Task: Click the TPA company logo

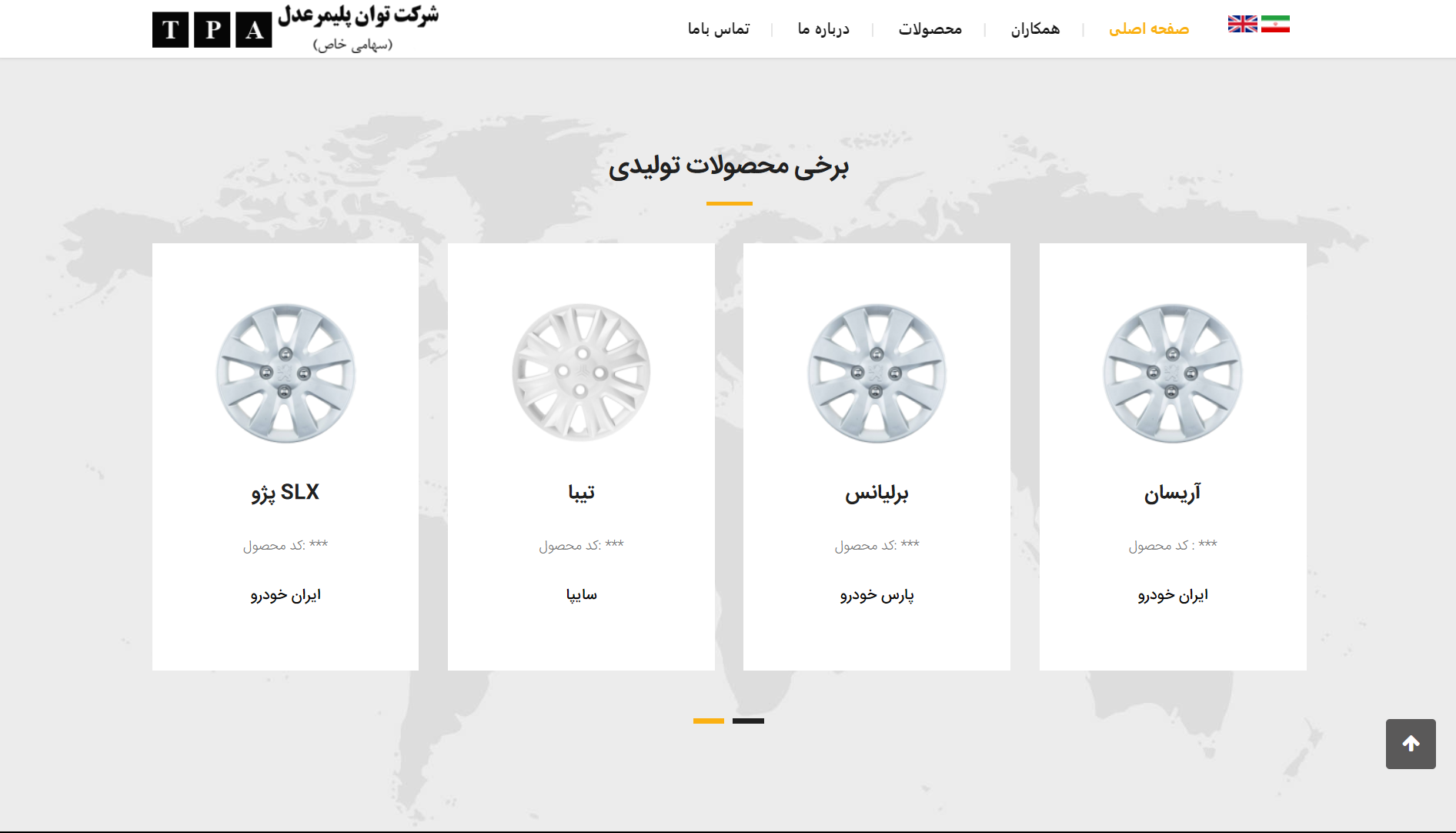Action: (x=296, y=28)
